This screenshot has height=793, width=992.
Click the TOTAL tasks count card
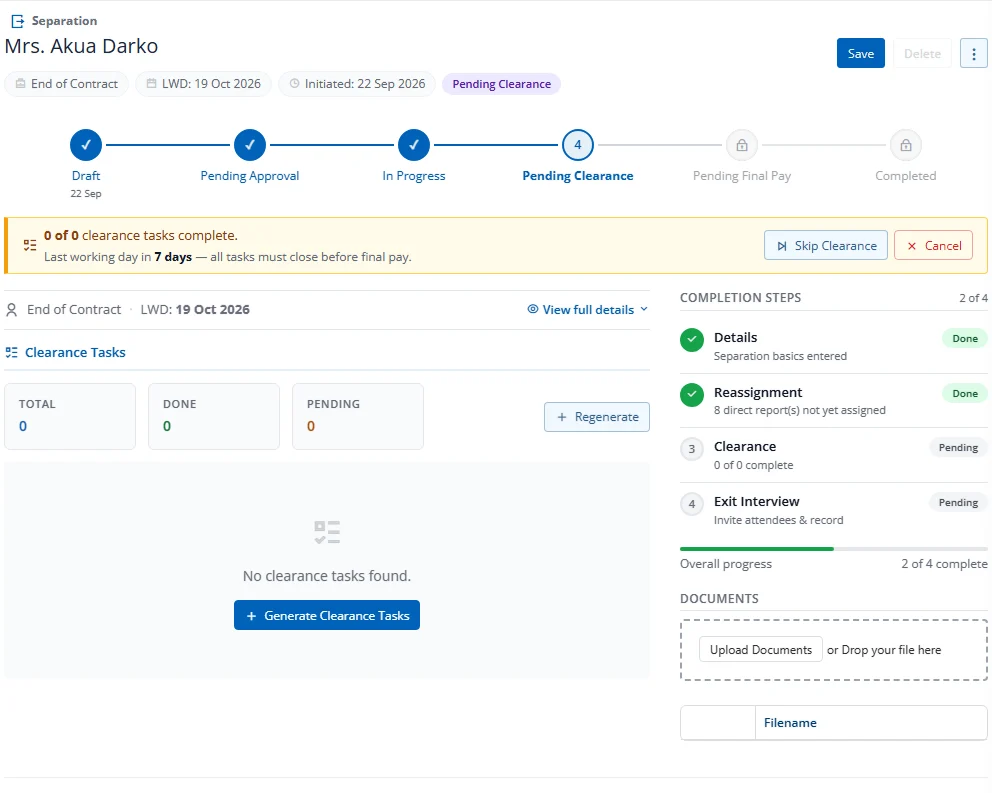click(70, 416)
